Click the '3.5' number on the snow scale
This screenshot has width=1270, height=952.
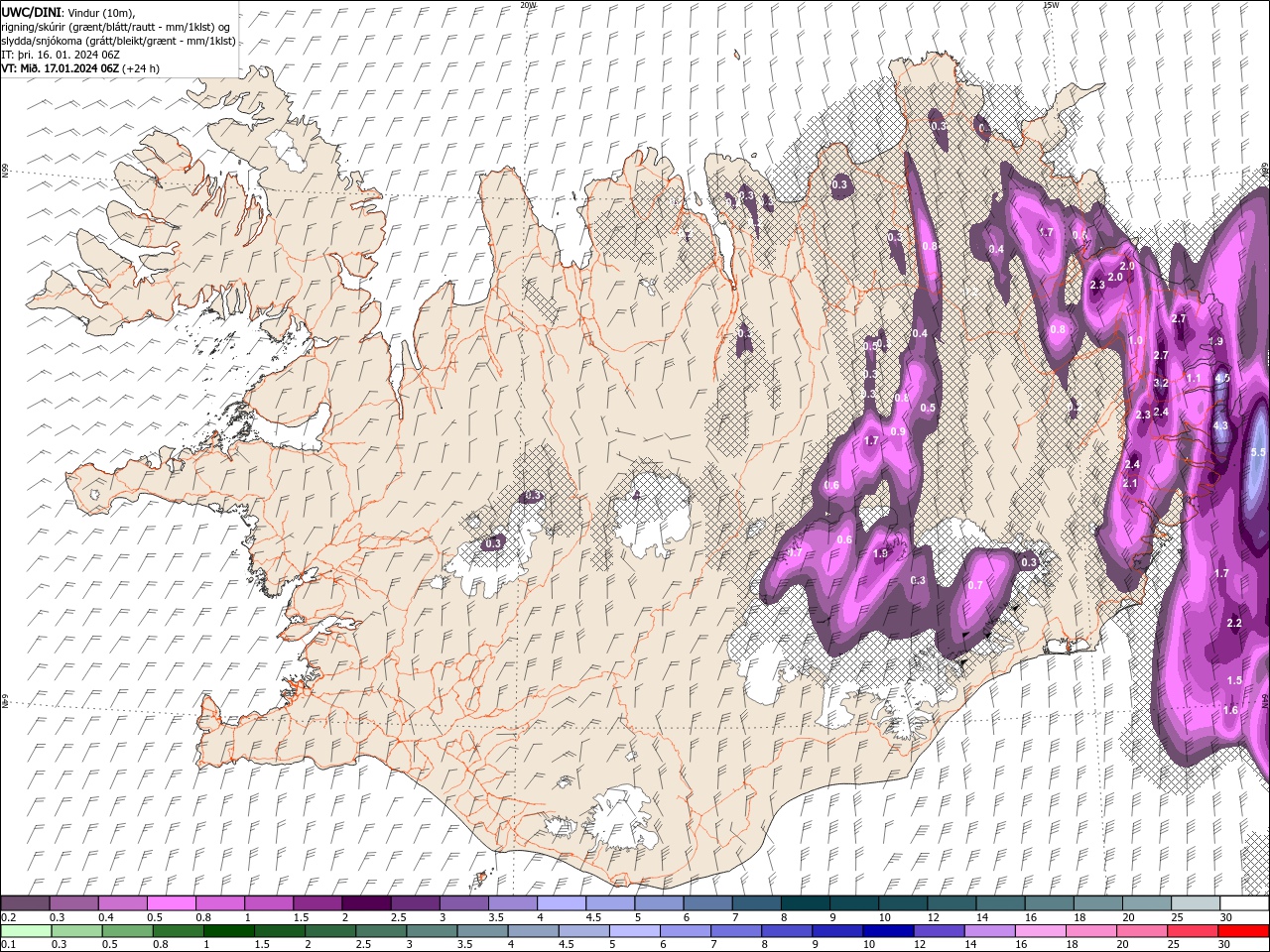pyautogui.click(x=494, y=917)
